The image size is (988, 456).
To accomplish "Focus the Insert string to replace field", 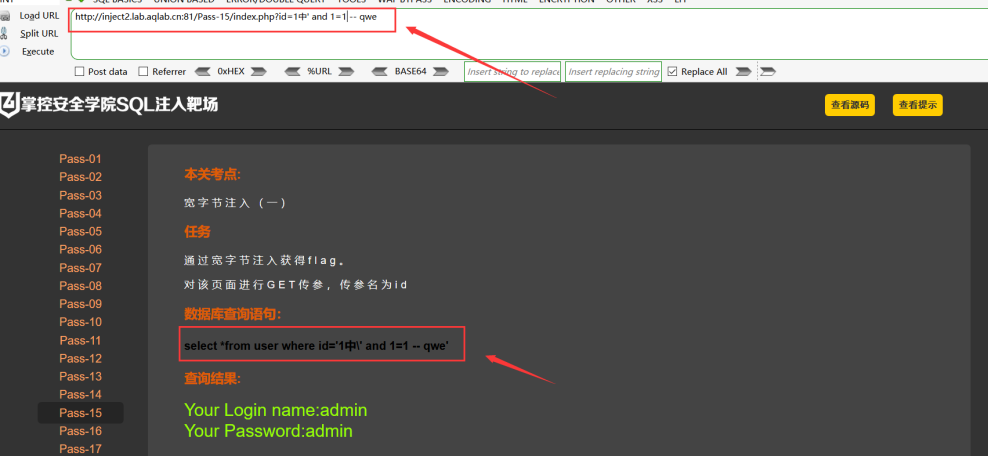I will pyautogui.click(x=513, y=72).
